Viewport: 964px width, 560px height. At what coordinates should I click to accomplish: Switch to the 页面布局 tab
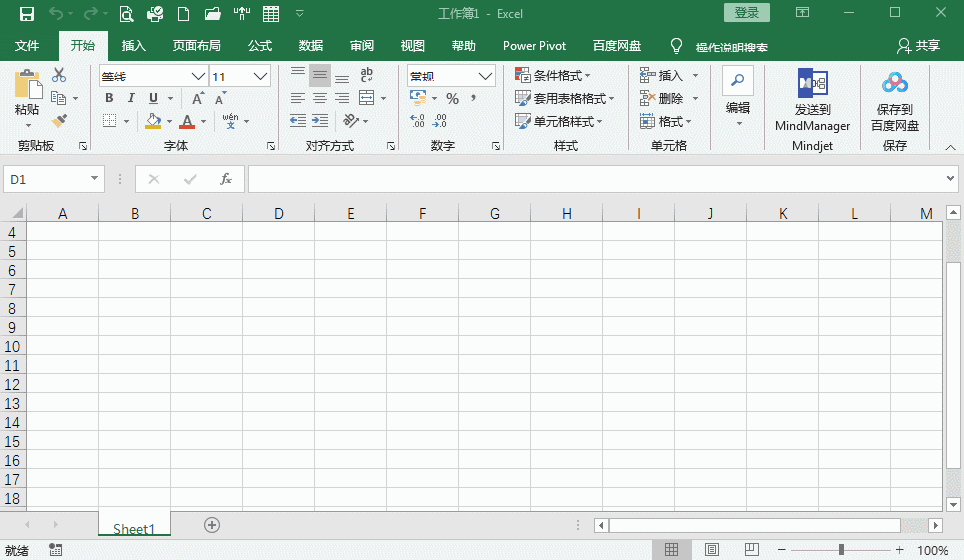pyautogui.click(x=196, y=46)
